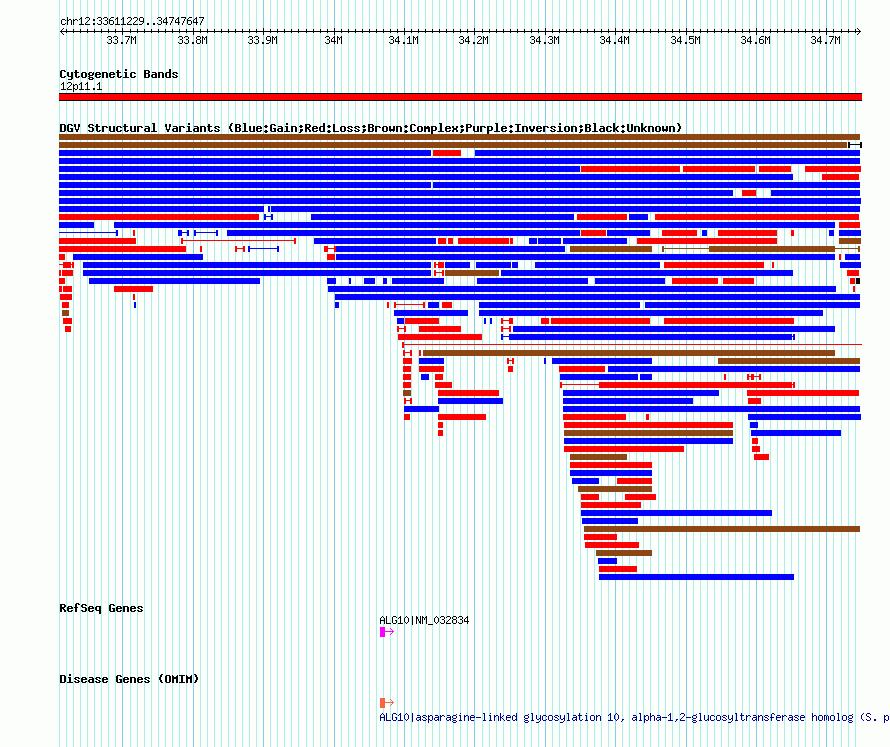Click the right arrowhead of the coordinate ruler
Viewport: 890px width, 747px height.
[859, 32]
